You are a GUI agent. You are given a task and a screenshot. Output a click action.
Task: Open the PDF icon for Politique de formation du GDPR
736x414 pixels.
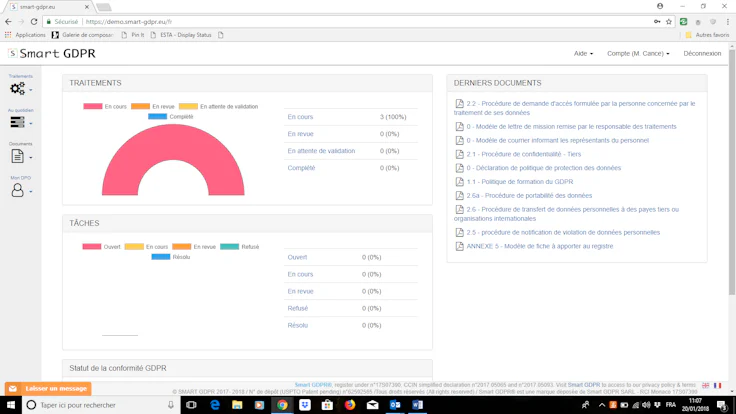point(460,182)
